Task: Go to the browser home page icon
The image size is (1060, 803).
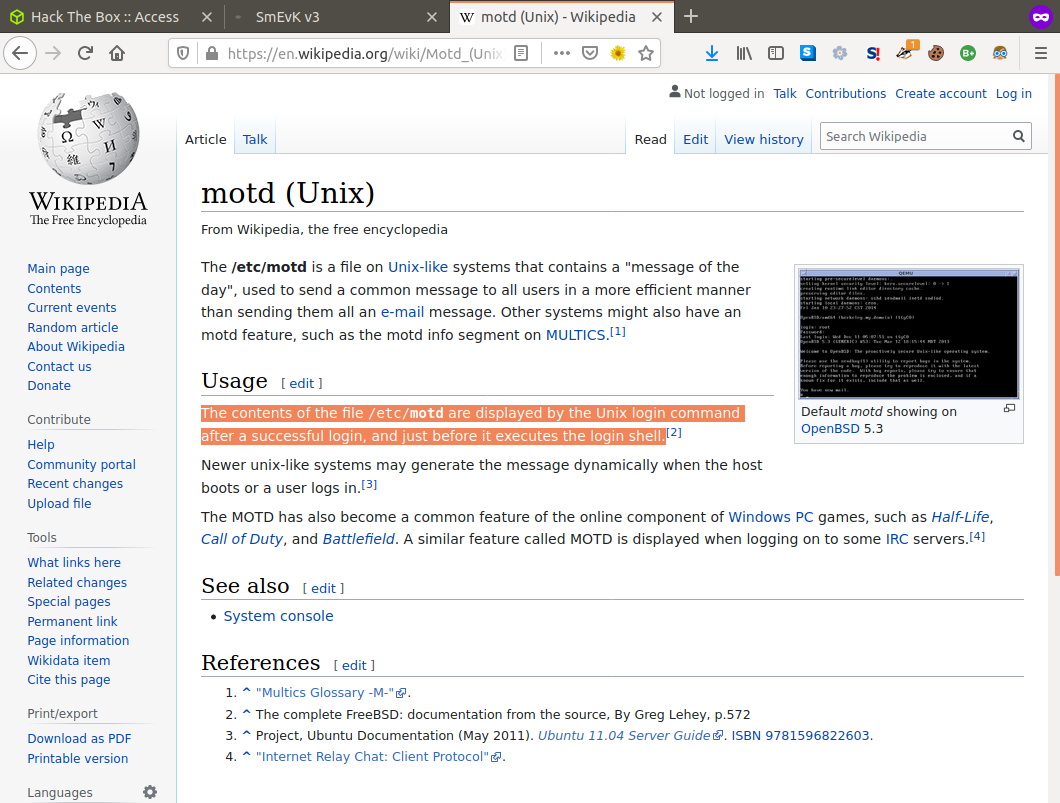Action: pyautogui.click(x=117, y=53)
